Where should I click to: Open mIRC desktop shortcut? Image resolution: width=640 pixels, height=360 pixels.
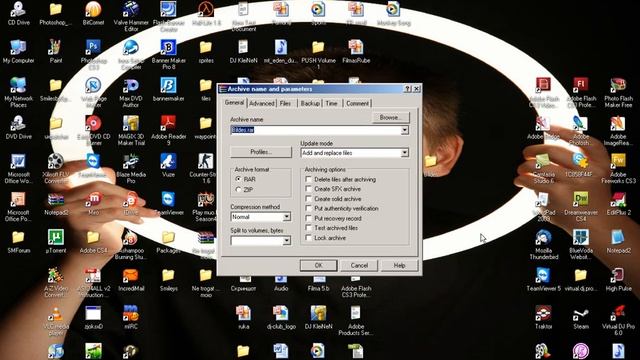[x=131, y=318]
